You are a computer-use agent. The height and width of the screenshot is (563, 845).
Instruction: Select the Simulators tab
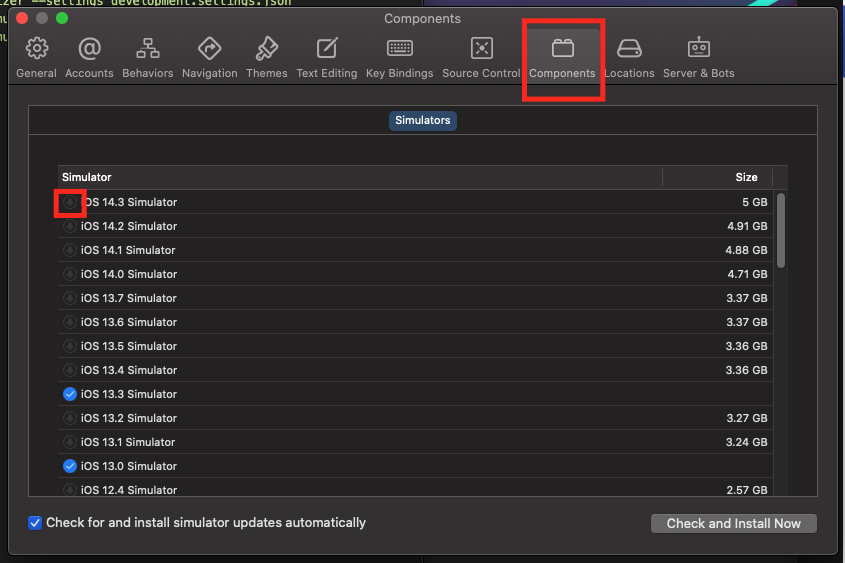(422, 120)
